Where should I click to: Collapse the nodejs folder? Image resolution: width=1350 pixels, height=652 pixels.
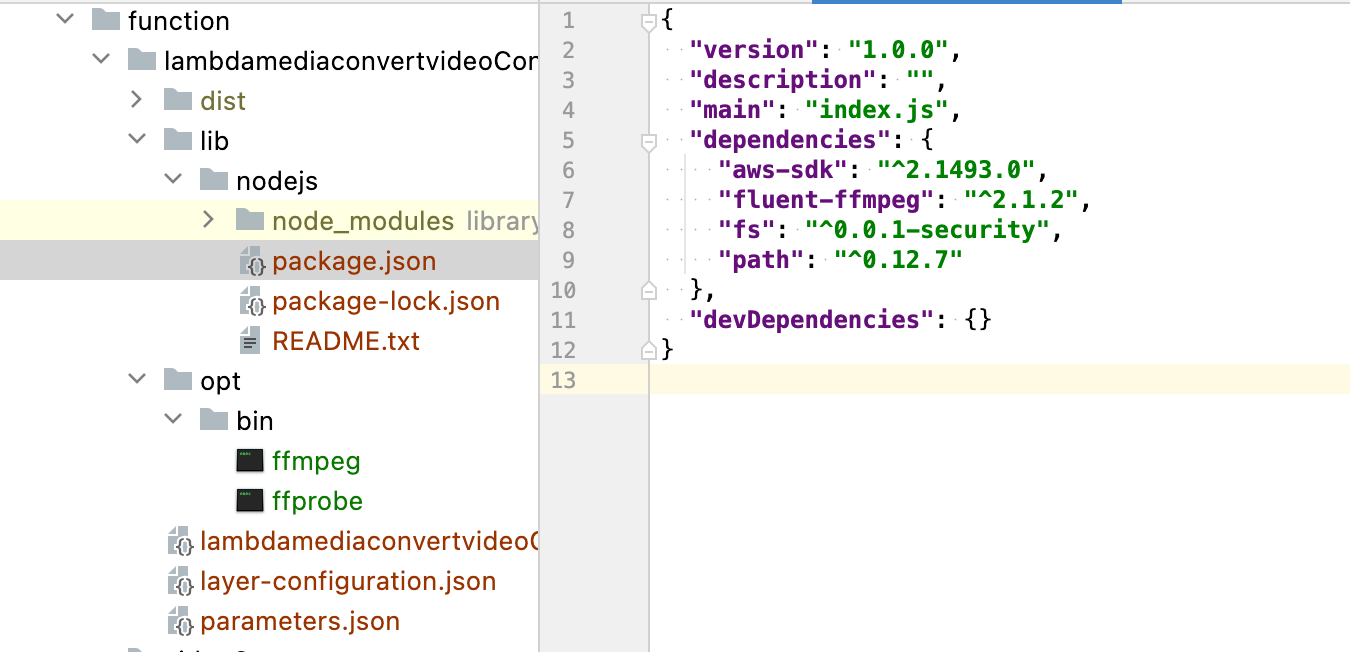[x=172, y=180]
